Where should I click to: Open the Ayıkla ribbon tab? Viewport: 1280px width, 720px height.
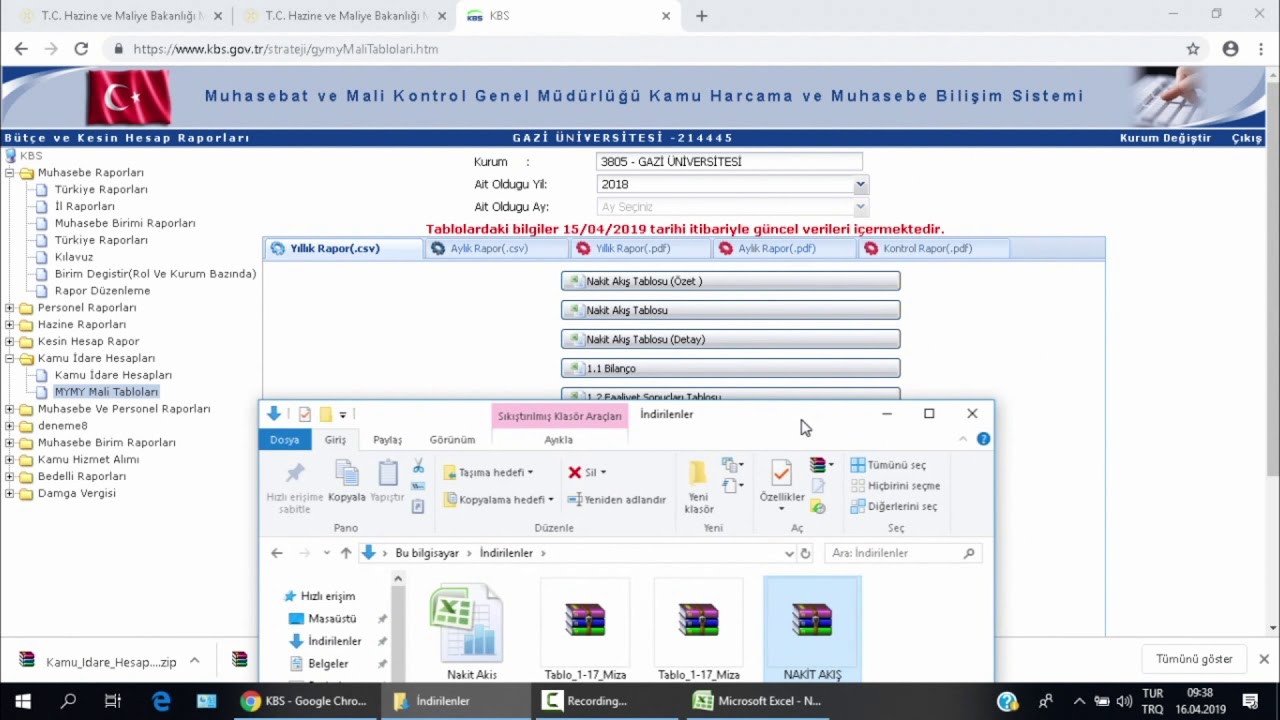[x=558, y=439]
